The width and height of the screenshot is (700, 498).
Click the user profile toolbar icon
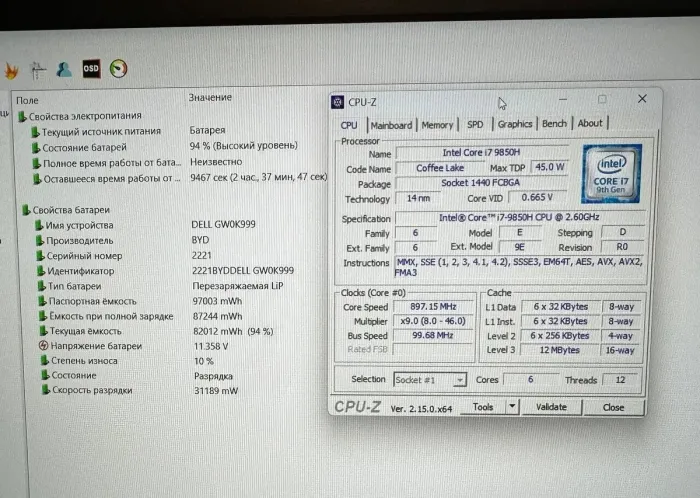tap(63, 69)
